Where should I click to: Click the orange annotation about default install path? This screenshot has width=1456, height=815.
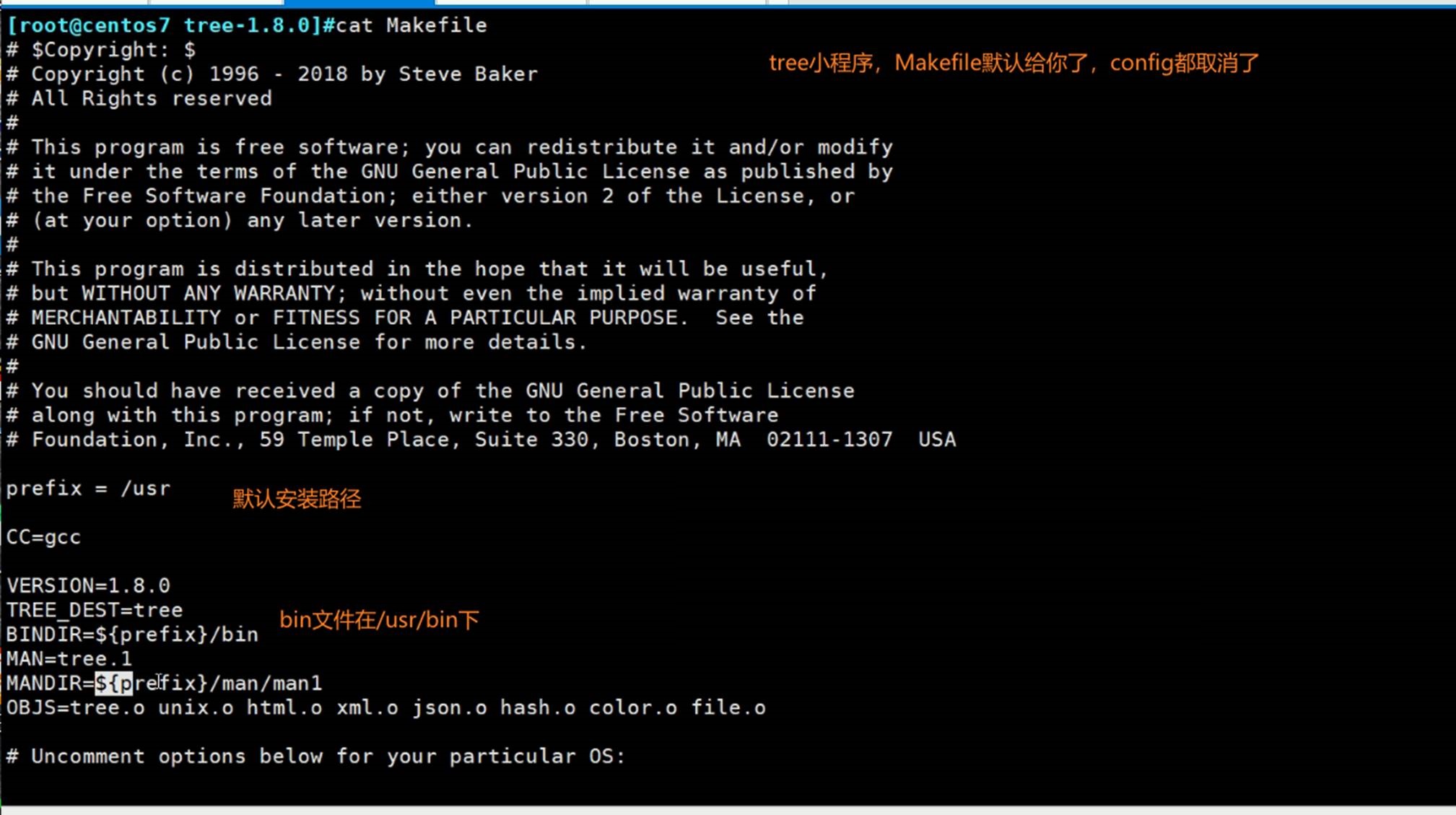coord(297,499)
